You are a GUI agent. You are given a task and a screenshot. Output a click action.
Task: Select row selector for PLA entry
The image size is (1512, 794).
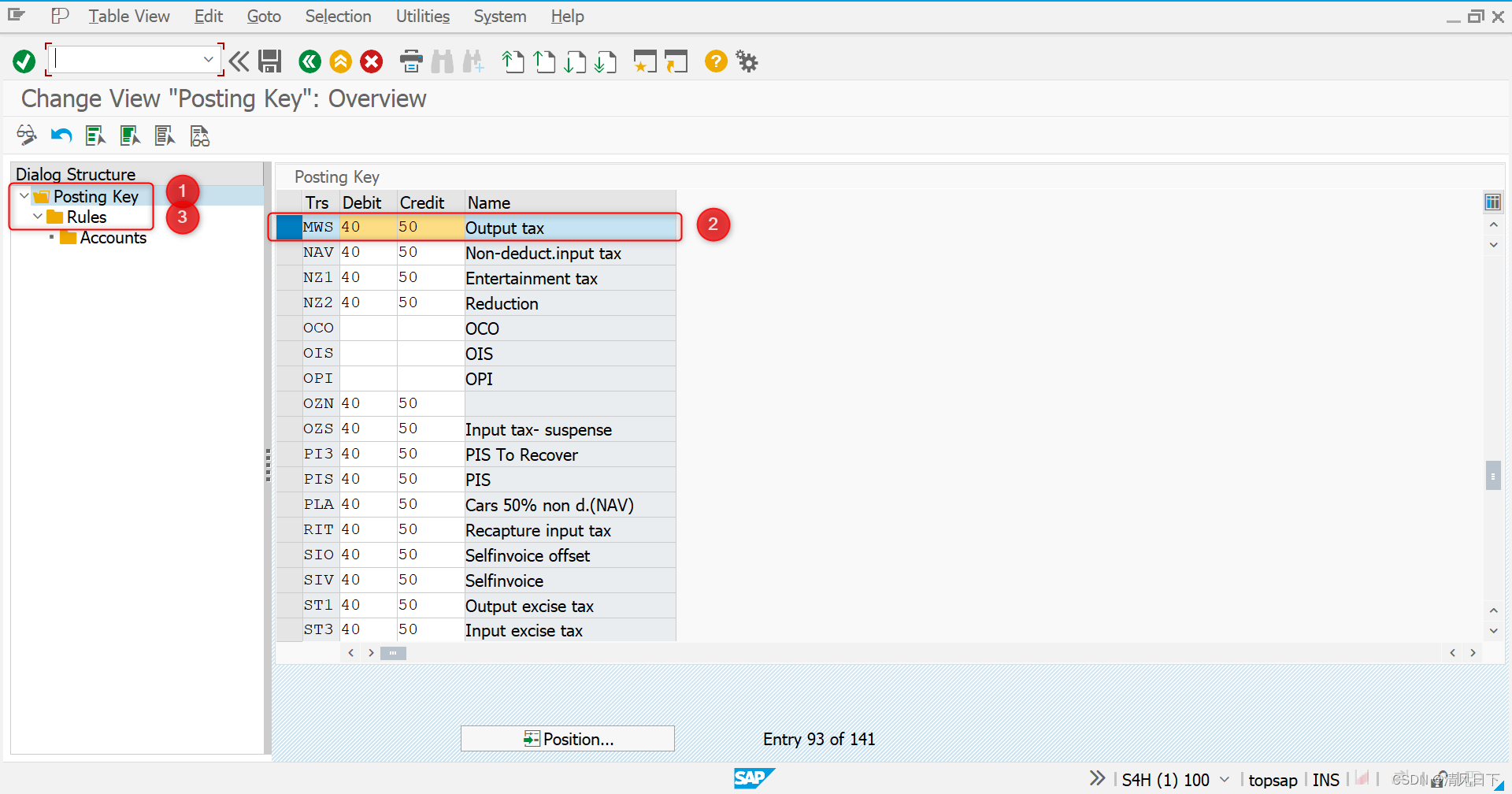[x=289, y=504]
